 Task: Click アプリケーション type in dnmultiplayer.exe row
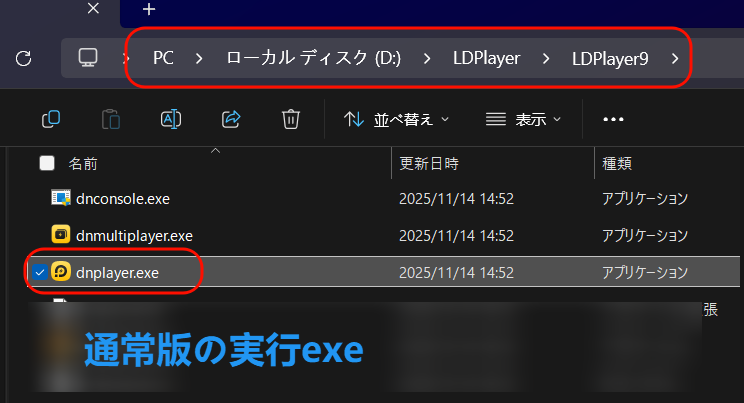tap(645, 235)
